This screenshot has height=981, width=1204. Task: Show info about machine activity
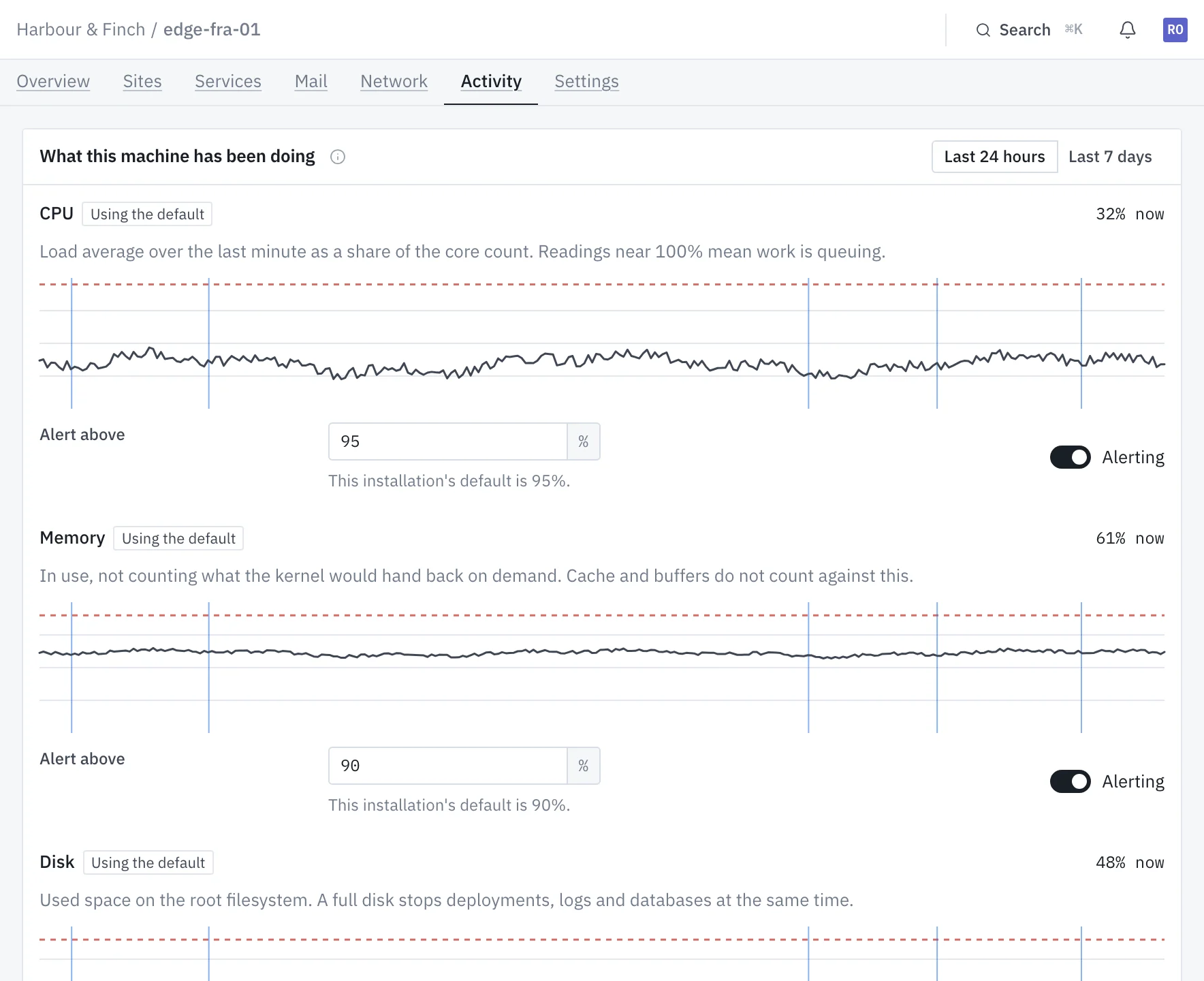tap(338, 157)
